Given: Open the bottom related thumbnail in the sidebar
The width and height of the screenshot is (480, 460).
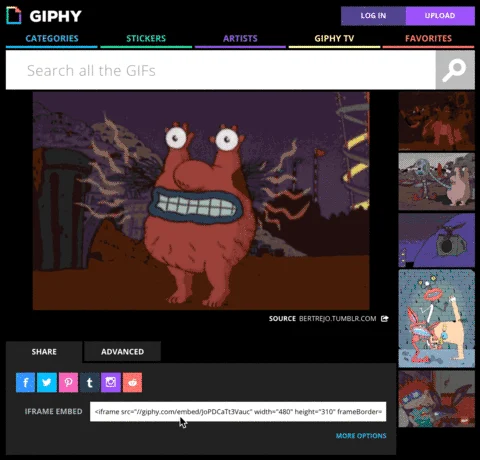Looking at the screenshot, I should click(x=437, y=399).
